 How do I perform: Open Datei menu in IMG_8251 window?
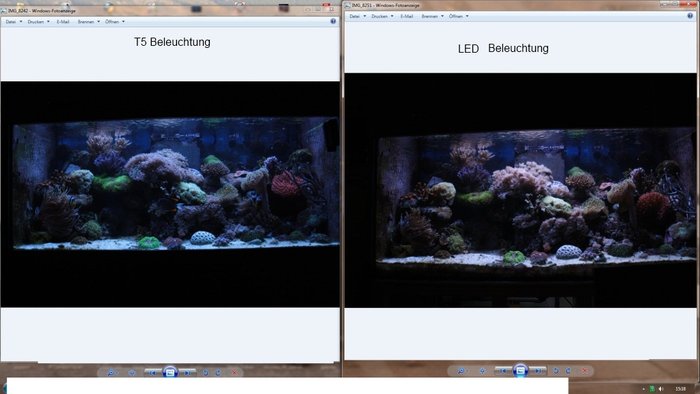[358, 16]
